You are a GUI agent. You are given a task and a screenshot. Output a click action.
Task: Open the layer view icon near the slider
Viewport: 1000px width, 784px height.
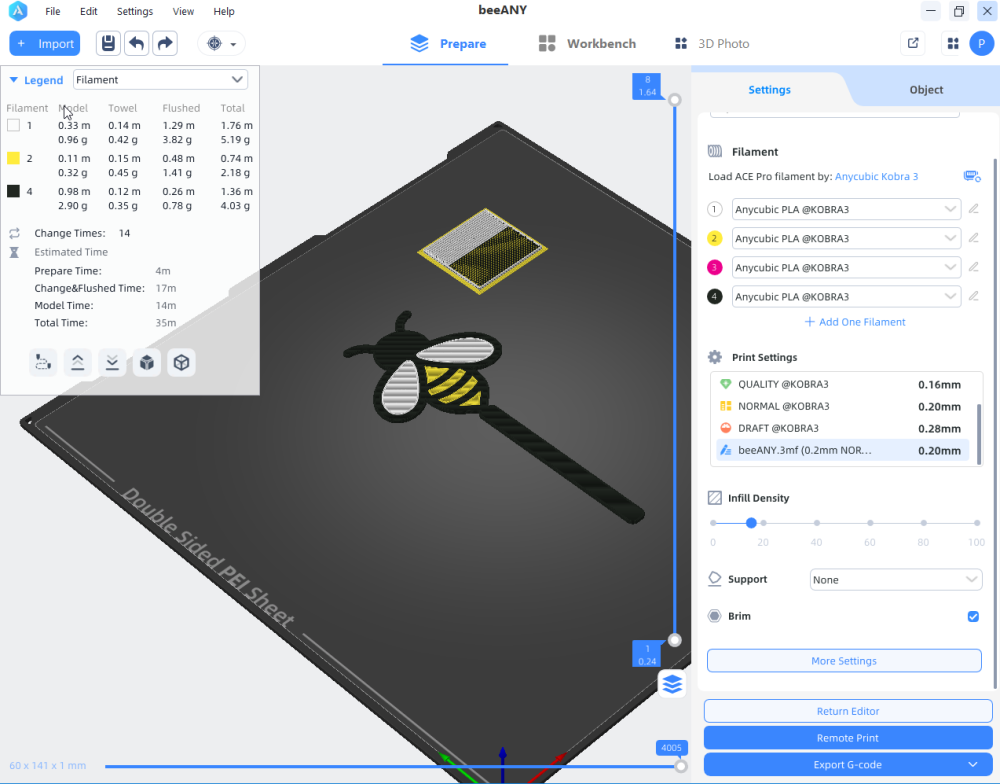[672, 684]
